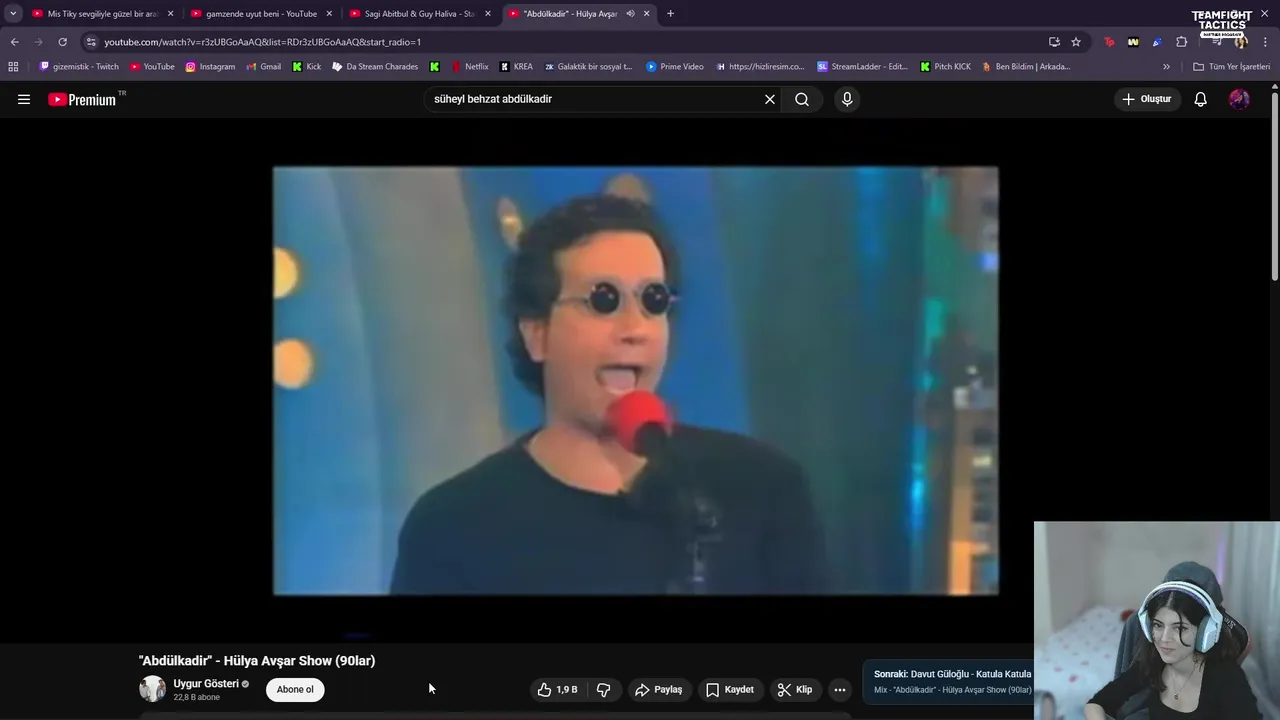Open the Instagram bookmark
The height and width of the screenshot is (720, 1280).
pyautogui.click(x=210, y=67)
